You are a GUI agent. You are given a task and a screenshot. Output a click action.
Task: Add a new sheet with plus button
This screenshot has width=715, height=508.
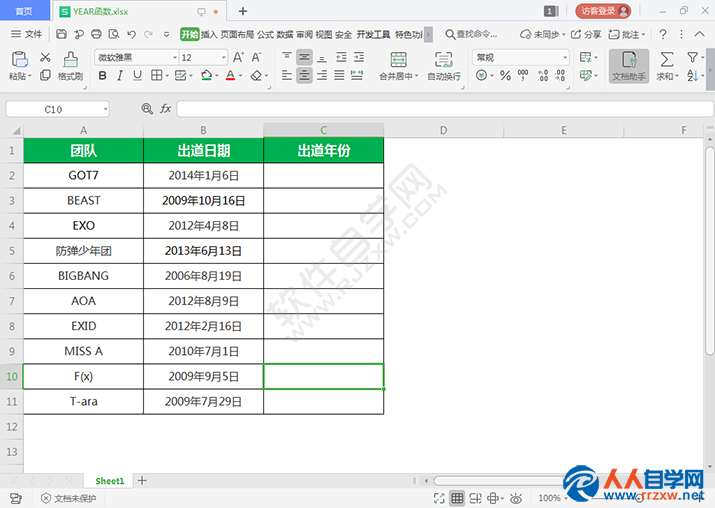[x=142, y=480]
